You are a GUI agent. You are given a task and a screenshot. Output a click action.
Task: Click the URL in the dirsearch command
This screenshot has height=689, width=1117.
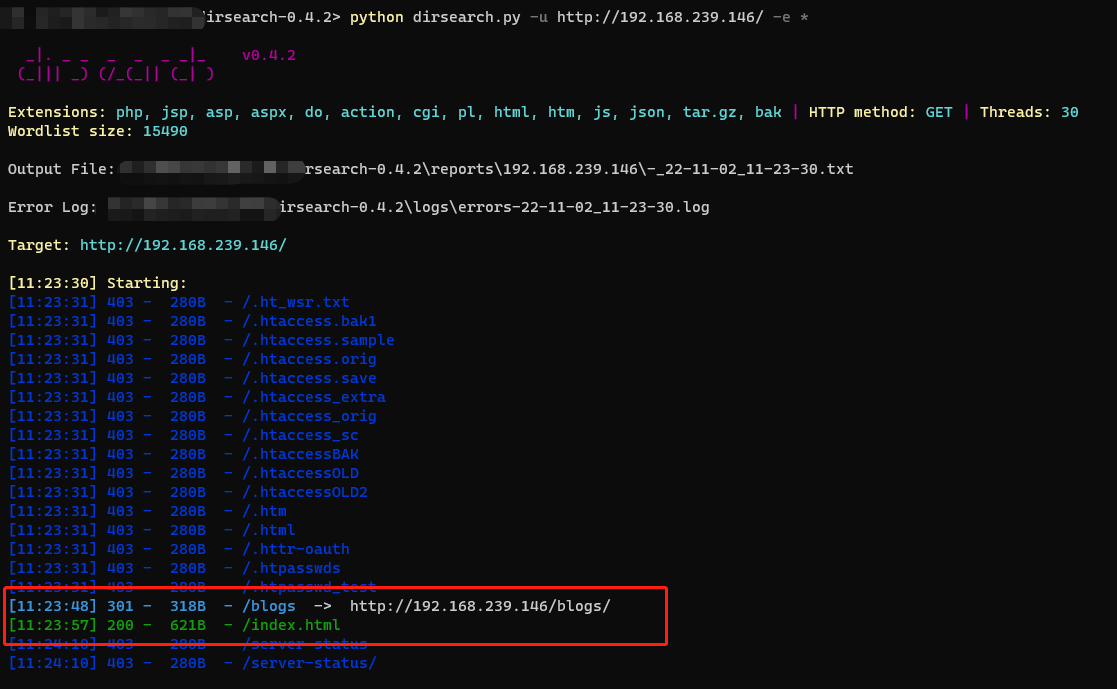point(660,17)
